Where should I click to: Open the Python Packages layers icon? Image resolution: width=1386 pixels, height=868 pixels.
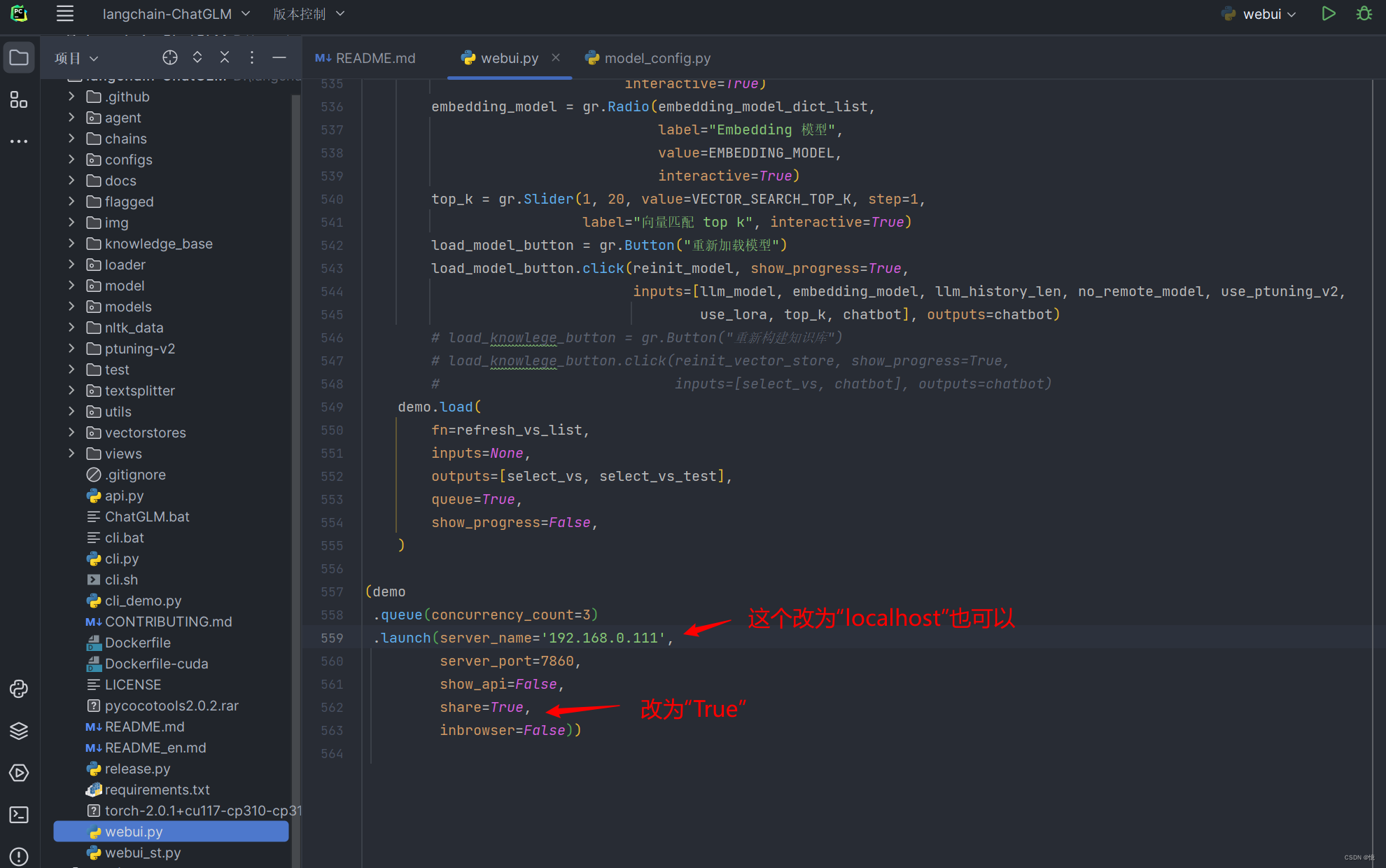tap(19, 731)
